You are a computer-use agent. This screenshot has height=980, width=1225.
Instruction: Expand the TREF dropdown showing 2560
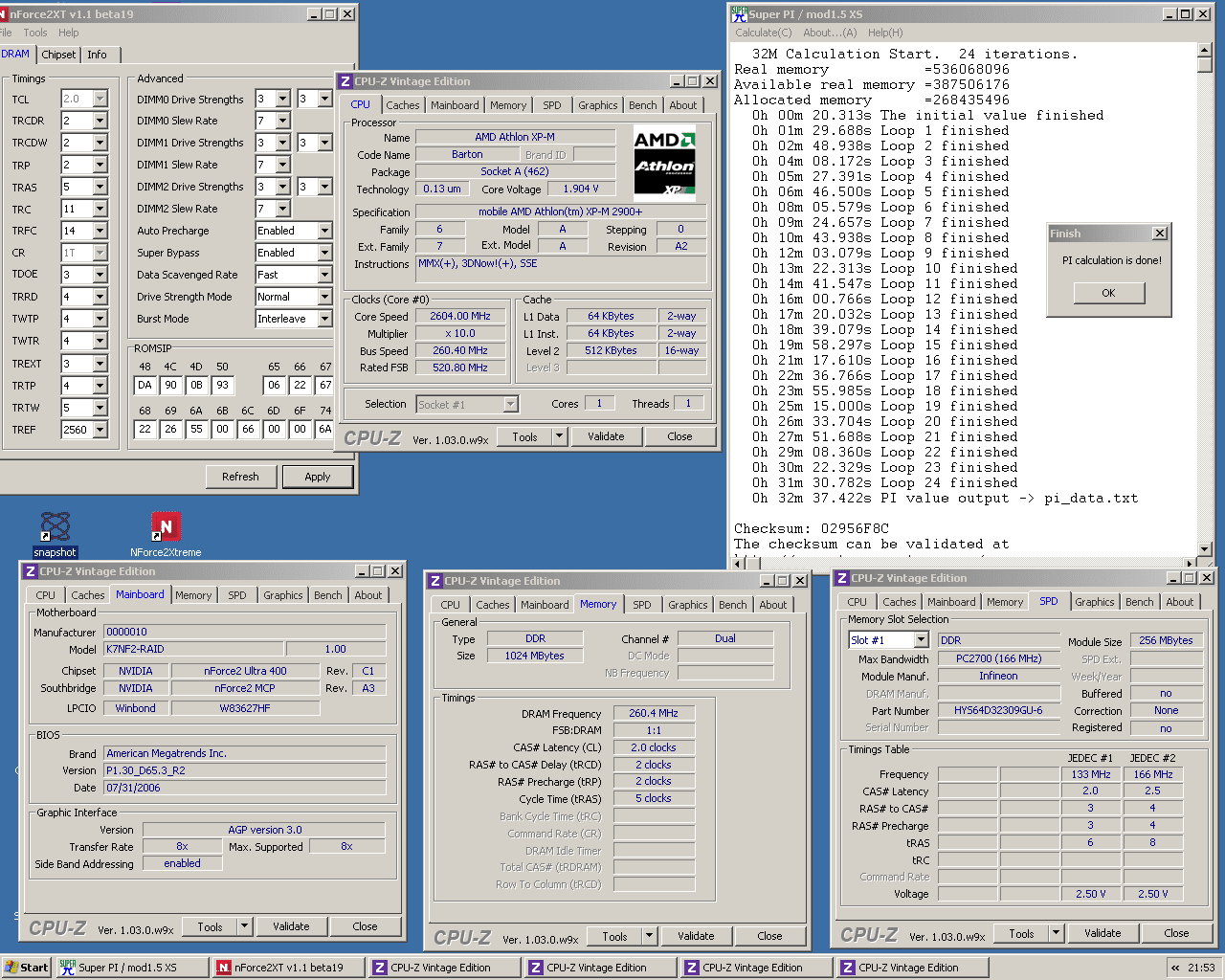click(100, 430)
